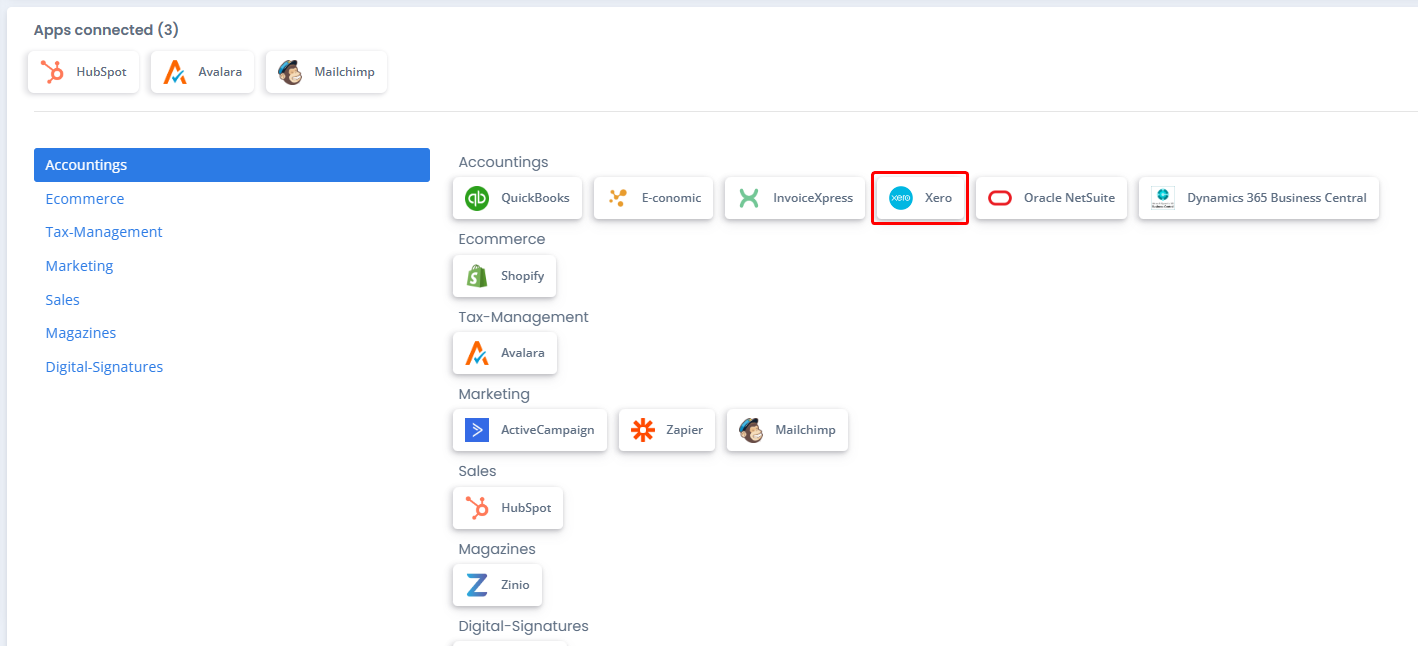Open the connected Avalara app at top

[x=202, y=72]
